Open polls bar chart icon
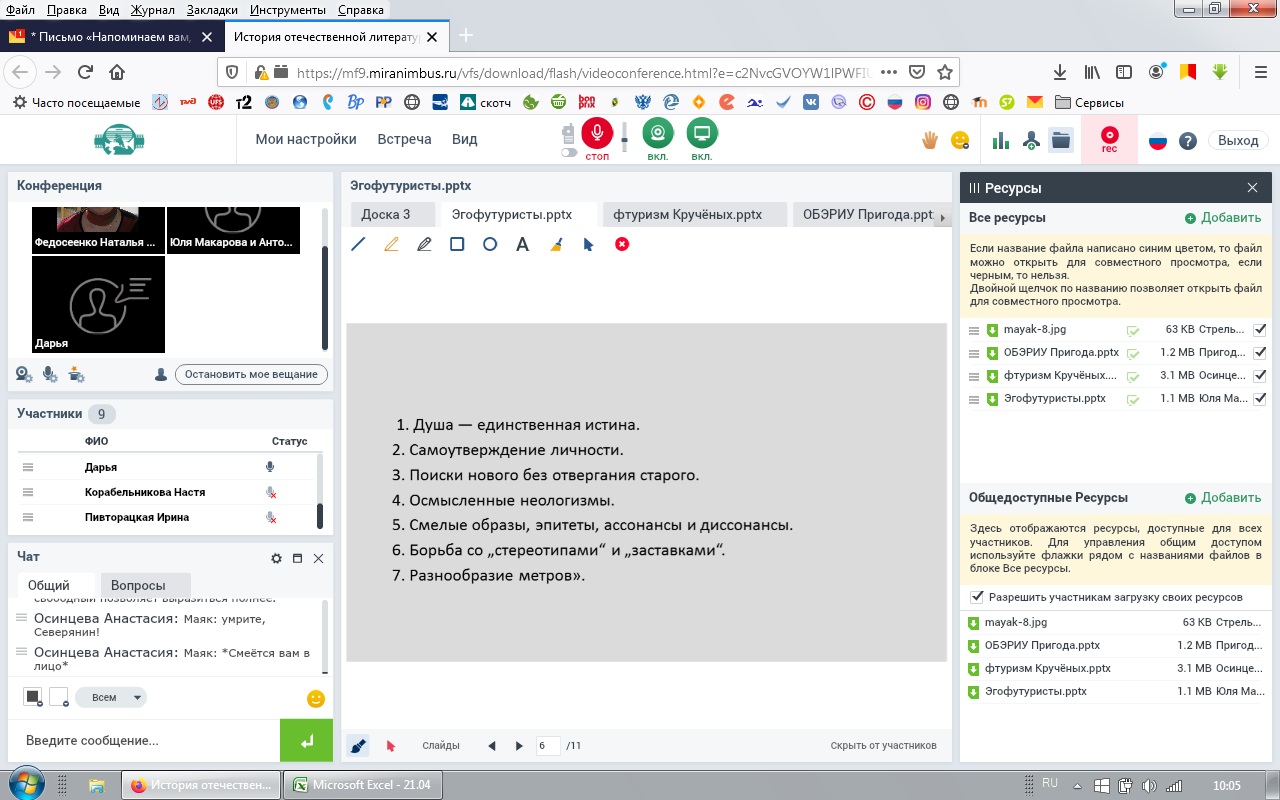The height and width of the screenshot is (800, 1280). coord(1001,141)
